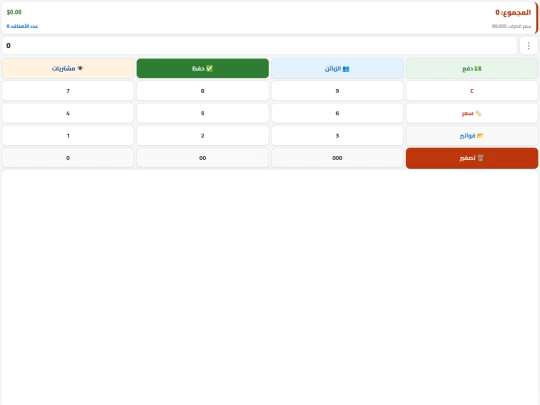
Task: Click the سعر الصرف exchange rate text
Action: click(x=511, y=26)
